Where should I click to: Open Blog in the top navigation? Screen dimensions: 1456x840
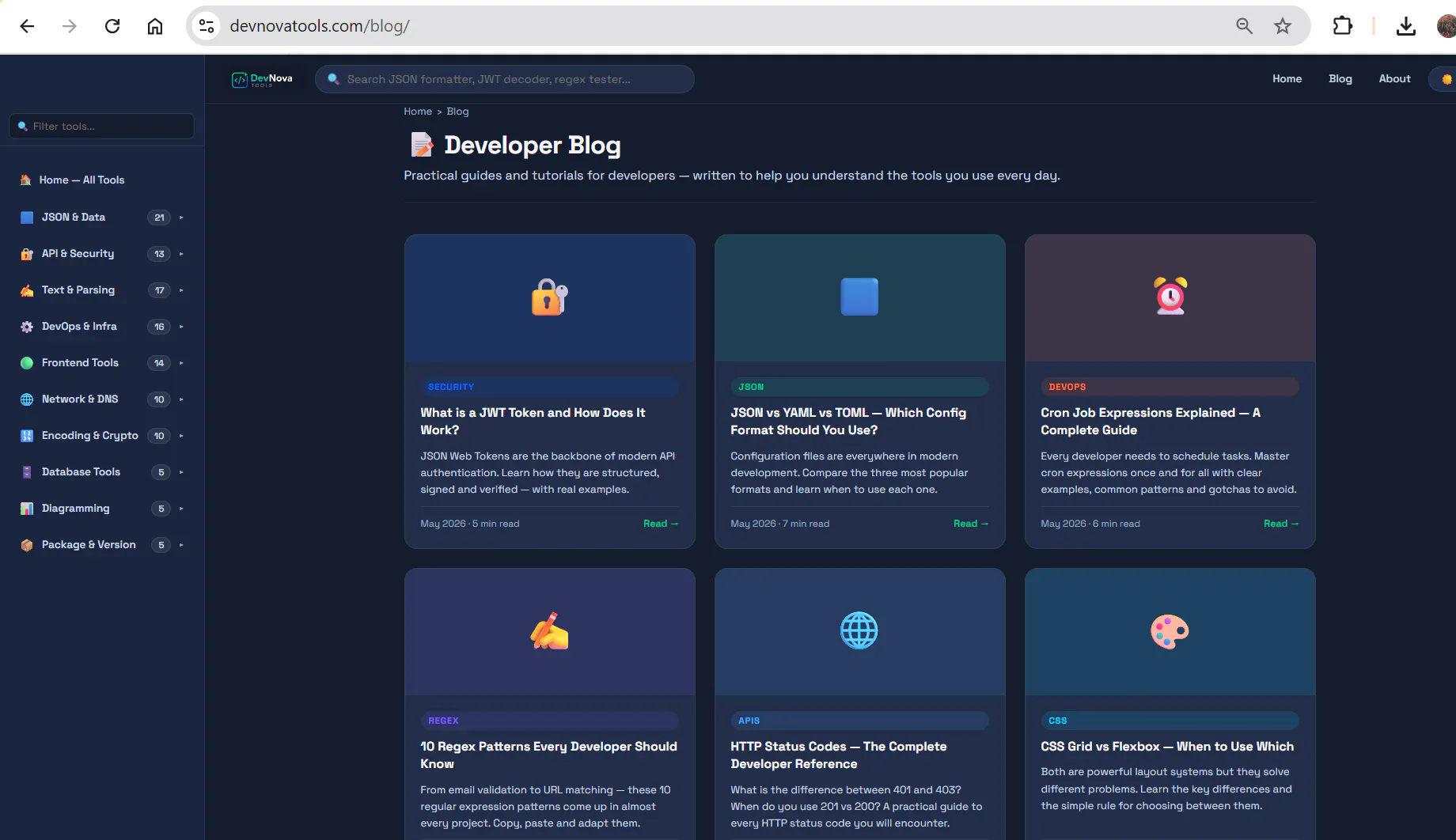tap(1340, 79)
